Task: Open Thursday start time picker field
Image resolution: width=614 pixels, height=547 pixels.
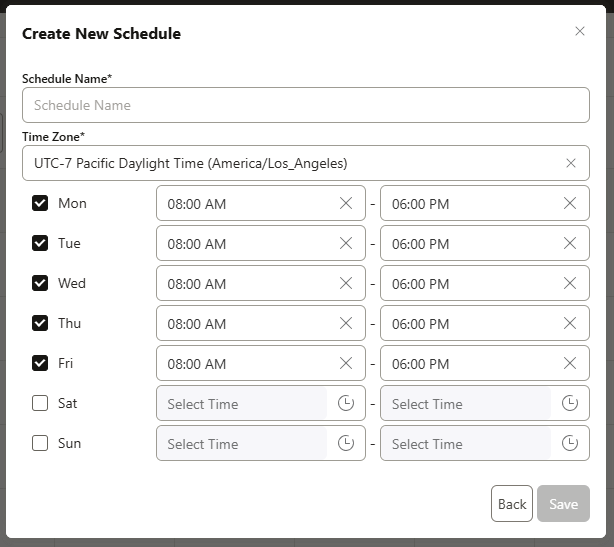Action: pos(261,323)
